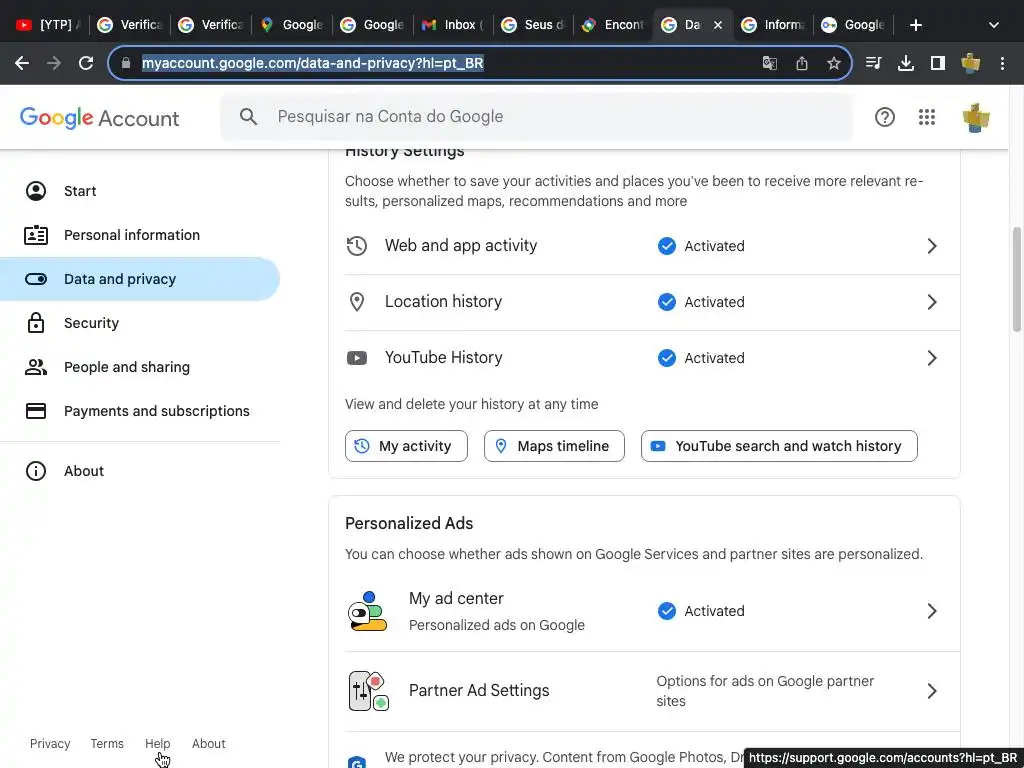Expand the Web and app activity chevron
The image size is (1024, 768).
click(932, 246)
